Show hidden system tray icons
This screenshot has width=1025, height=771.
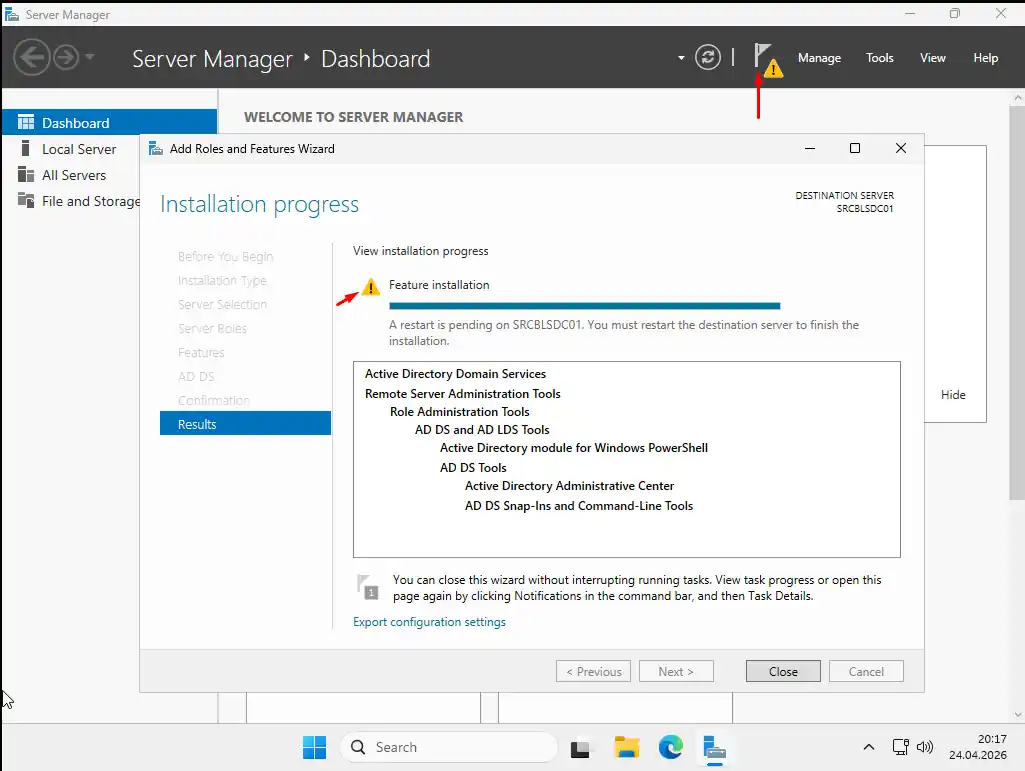pyautogui.click(x=868, y=747)
